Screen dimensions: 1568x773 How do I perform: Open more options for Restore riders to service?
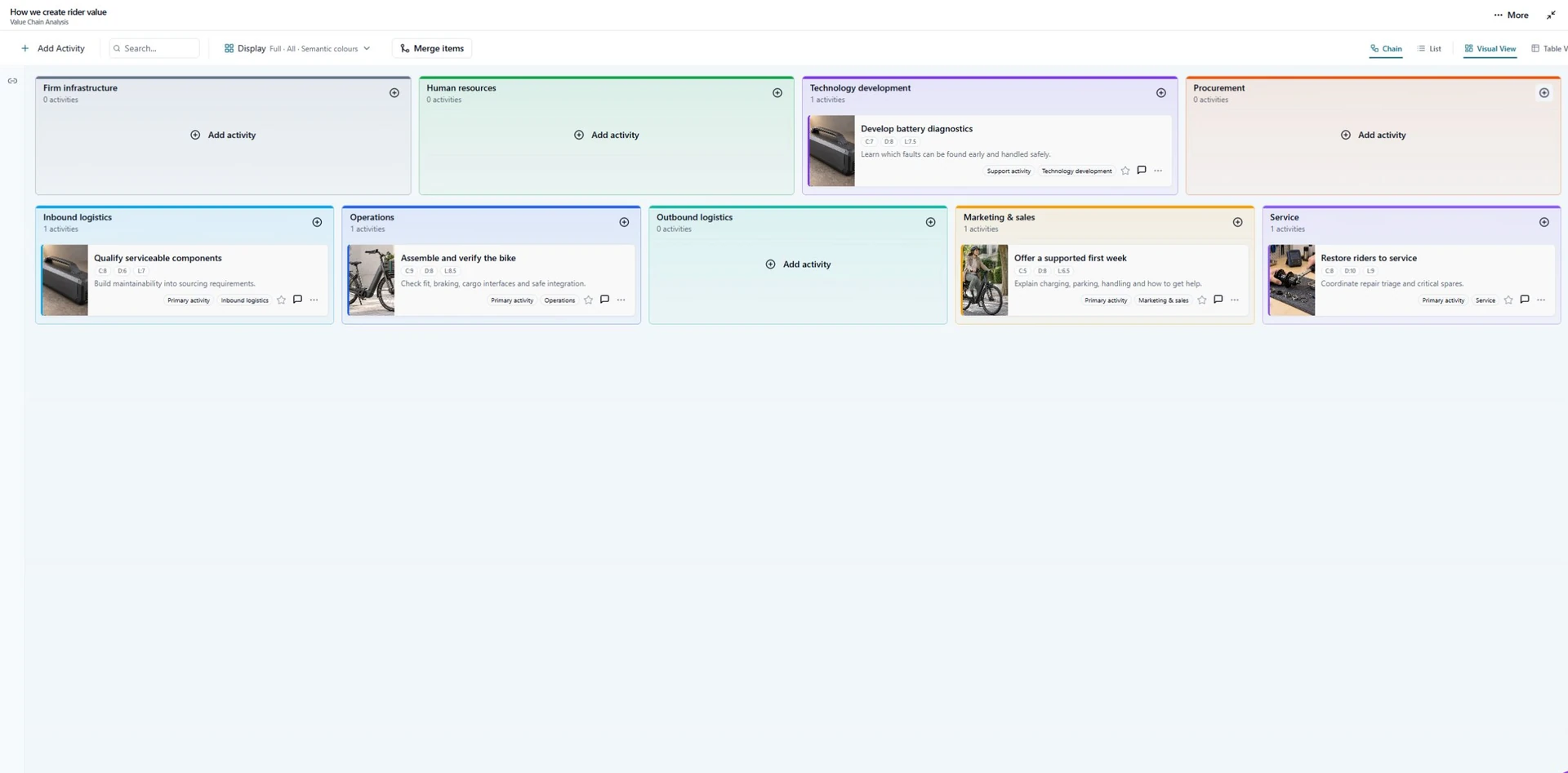[x=1541, y=300]
